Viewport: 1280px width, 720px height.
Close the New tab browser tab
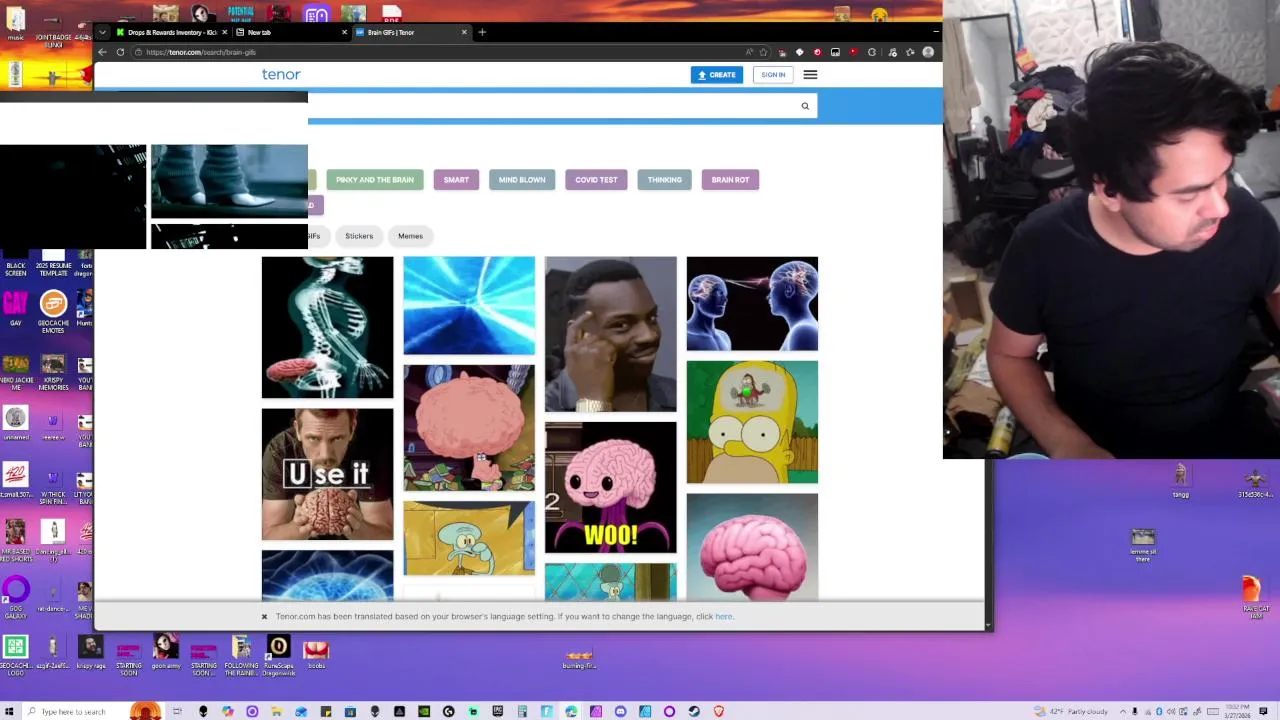click(x=345, y=32)
